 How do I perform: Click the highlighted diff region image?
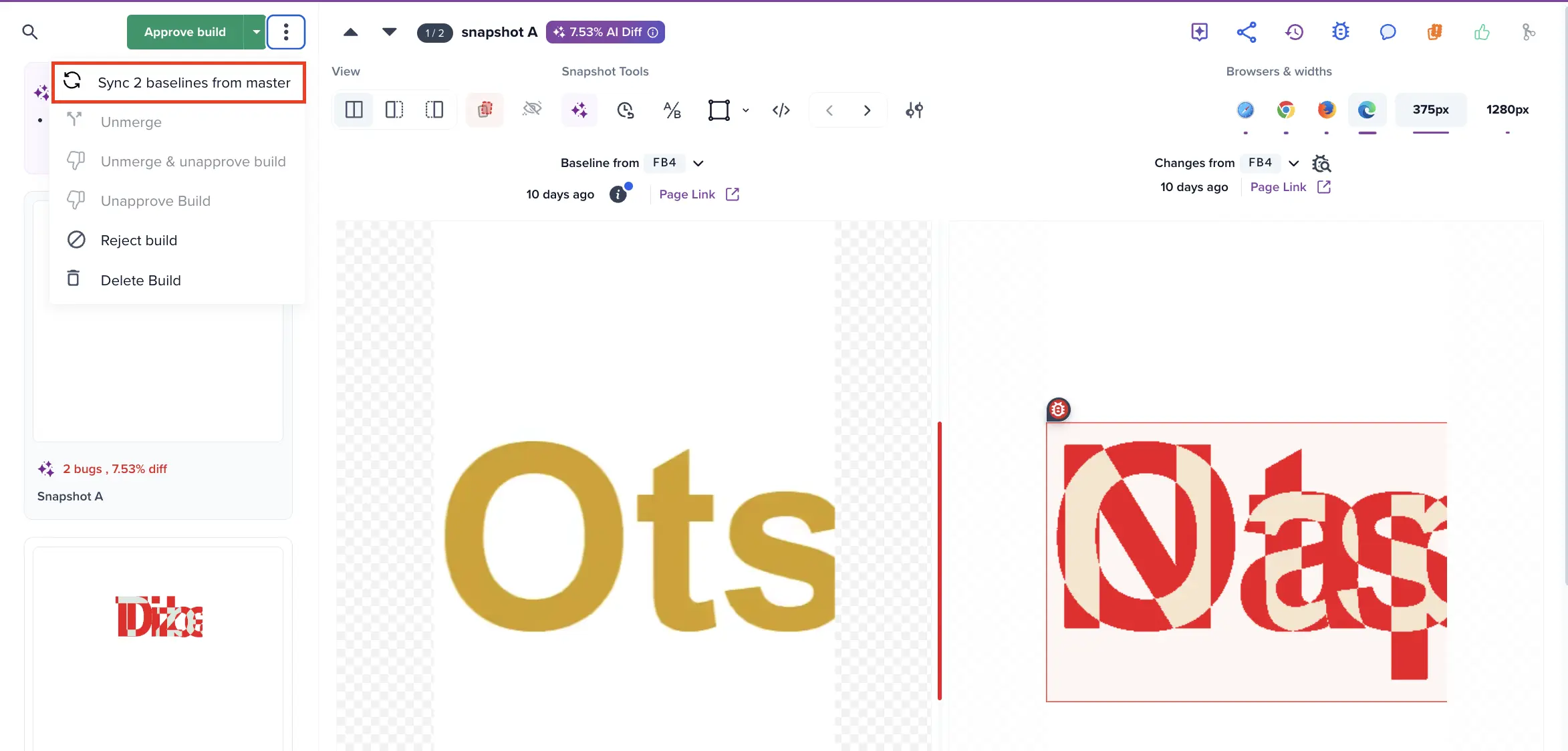coord(1246,562)
